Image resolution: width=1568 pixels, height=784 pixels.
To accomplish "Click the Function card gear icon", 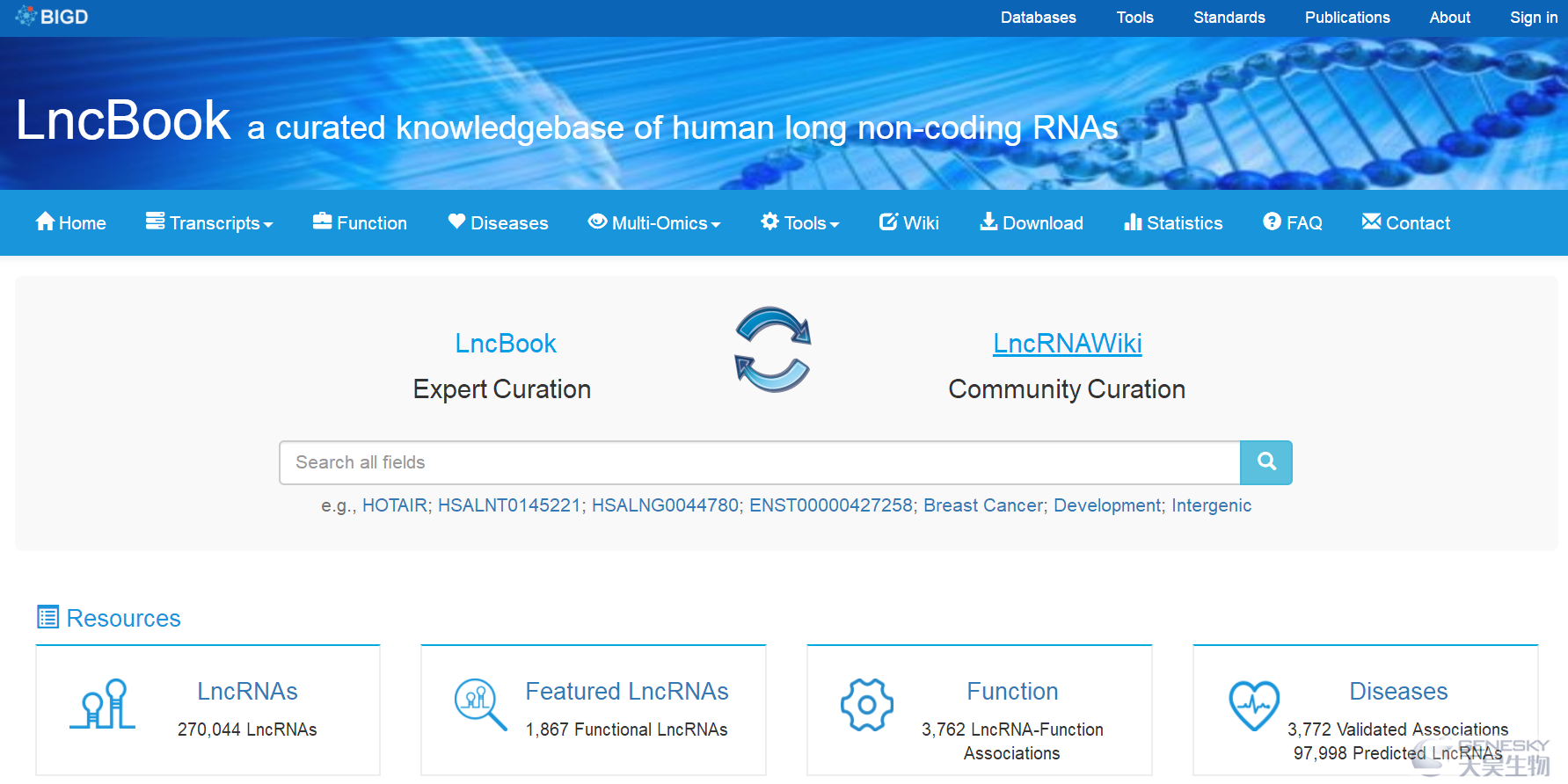I will [x=867, y=704].
